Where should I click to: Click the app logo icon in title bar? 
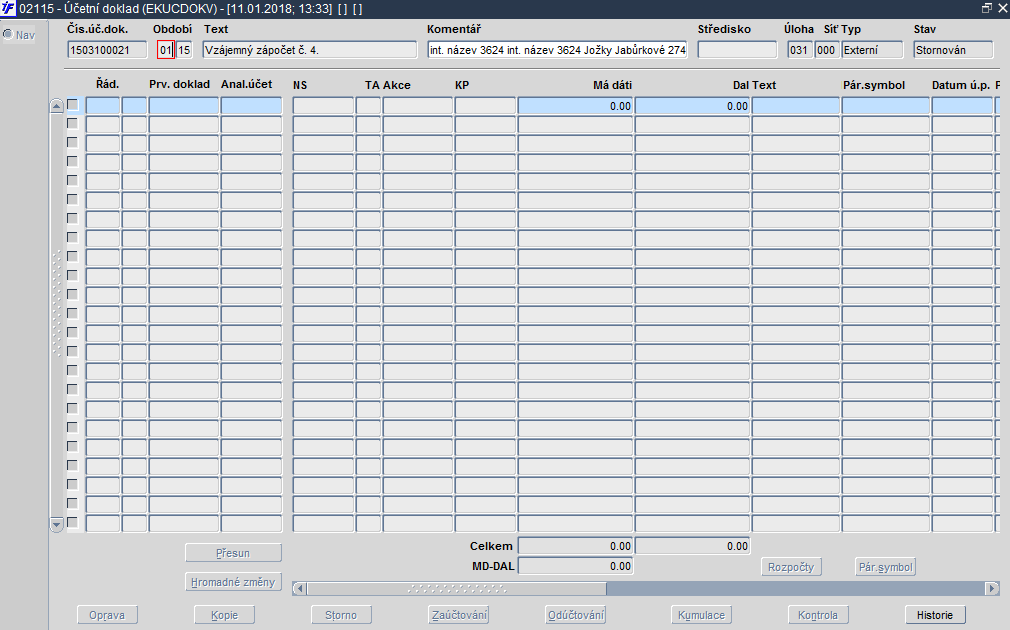8,8
